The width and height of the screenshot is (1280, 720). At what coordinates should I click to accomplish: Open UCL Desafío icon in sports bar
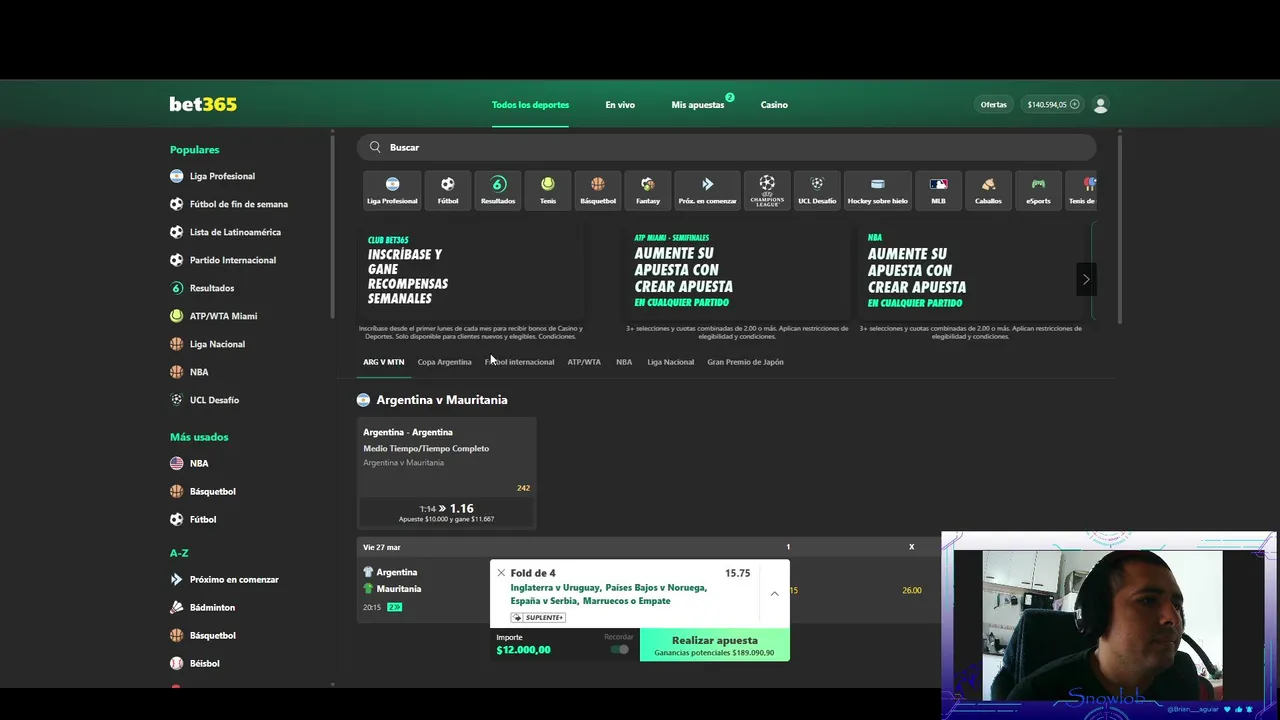pos(817,190)
